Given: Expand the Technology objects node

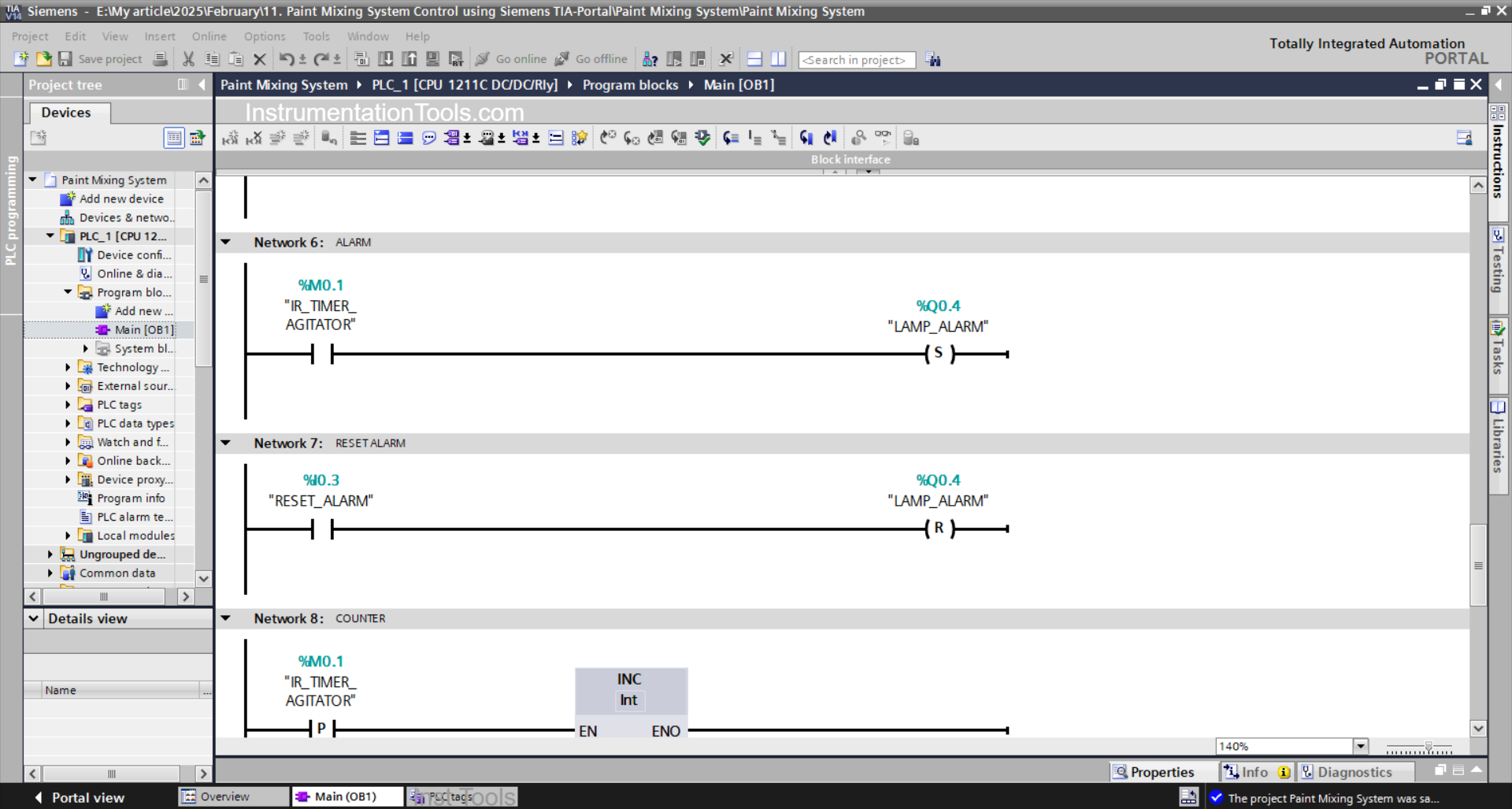Looking at the screenshot, I should (x=68, y=367).
